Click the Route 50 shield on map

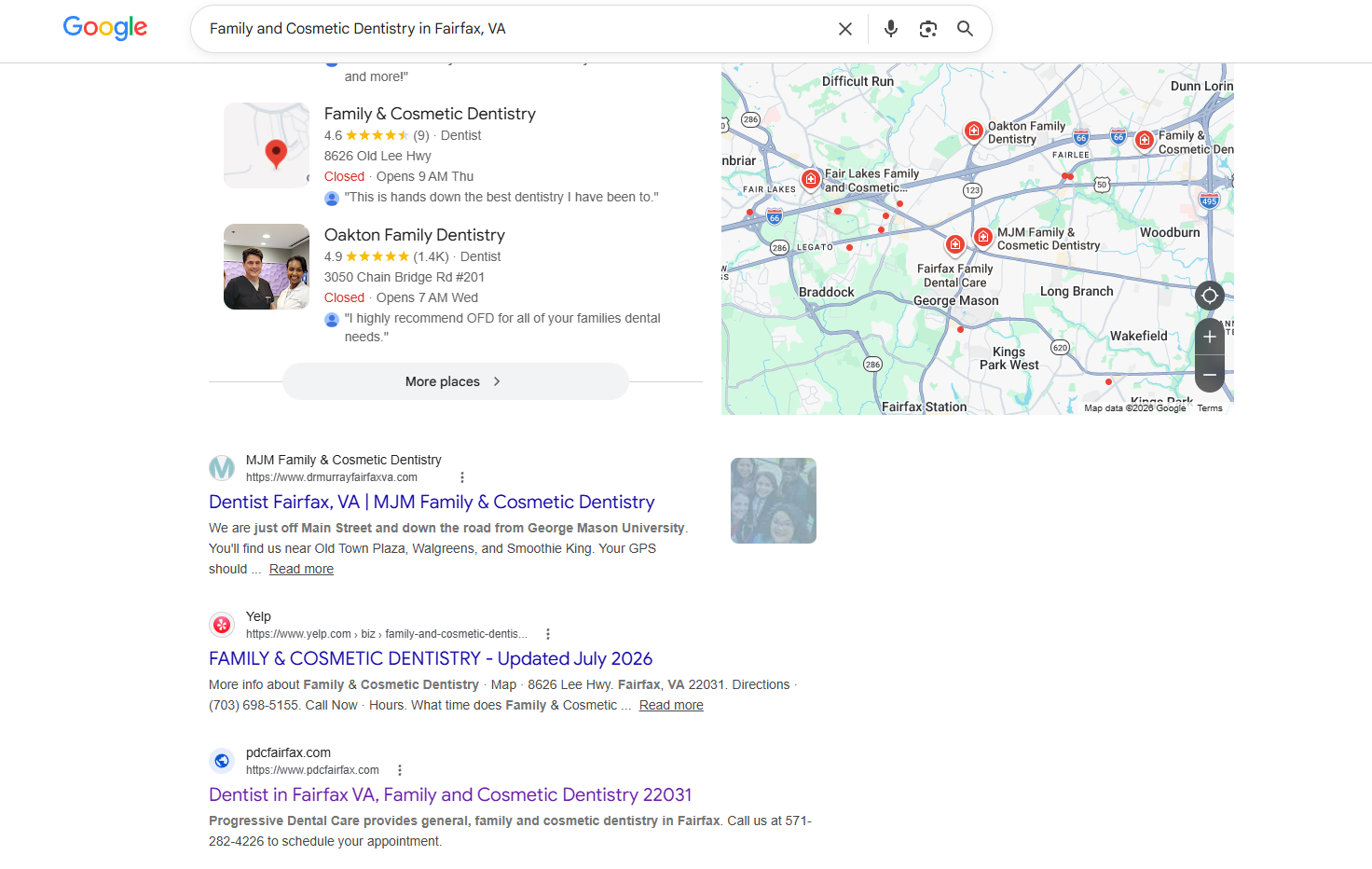[1102, 185]
